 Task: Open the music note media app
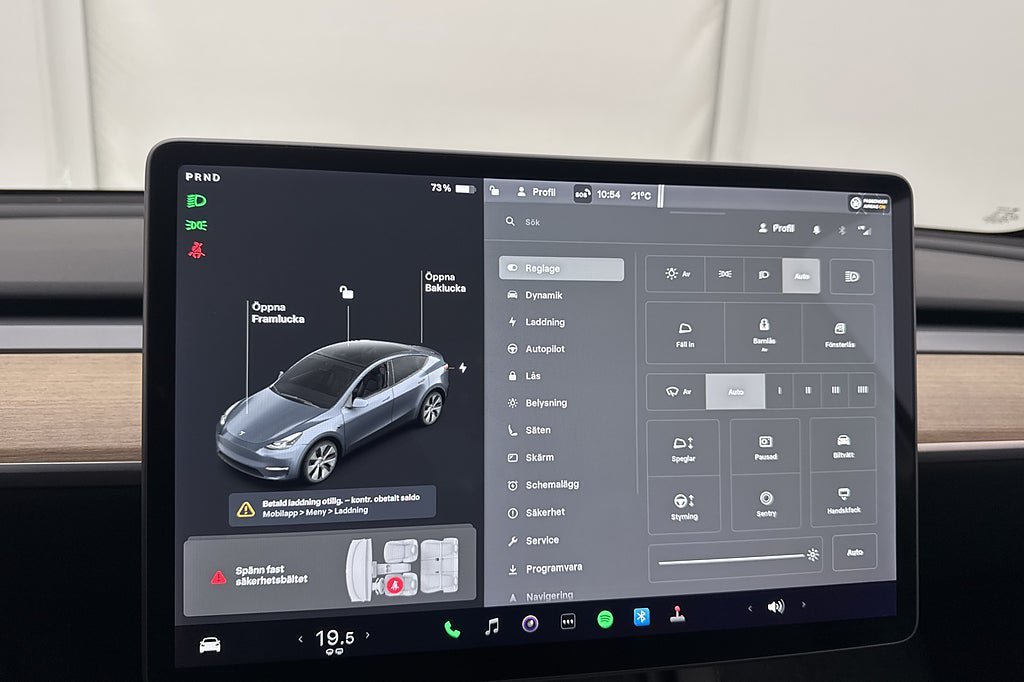pyautogui.click(x=491, y=626)
